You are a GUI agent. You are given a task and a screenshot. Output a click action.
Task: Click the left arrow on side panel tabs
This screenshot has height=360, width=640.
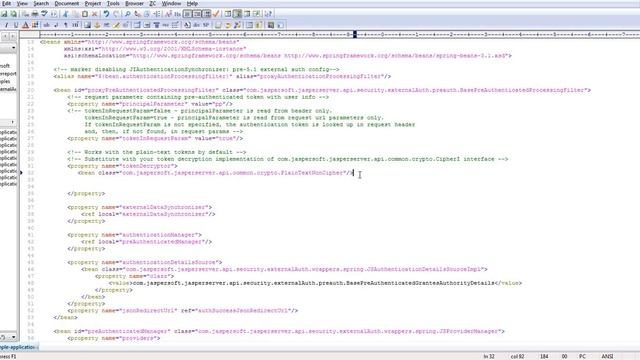pyautogui.click(x=5, y=36)
